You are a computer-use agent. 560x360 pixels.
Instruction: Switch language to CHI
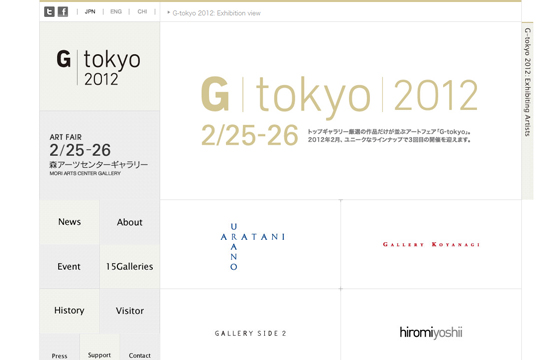pos(142,12)
